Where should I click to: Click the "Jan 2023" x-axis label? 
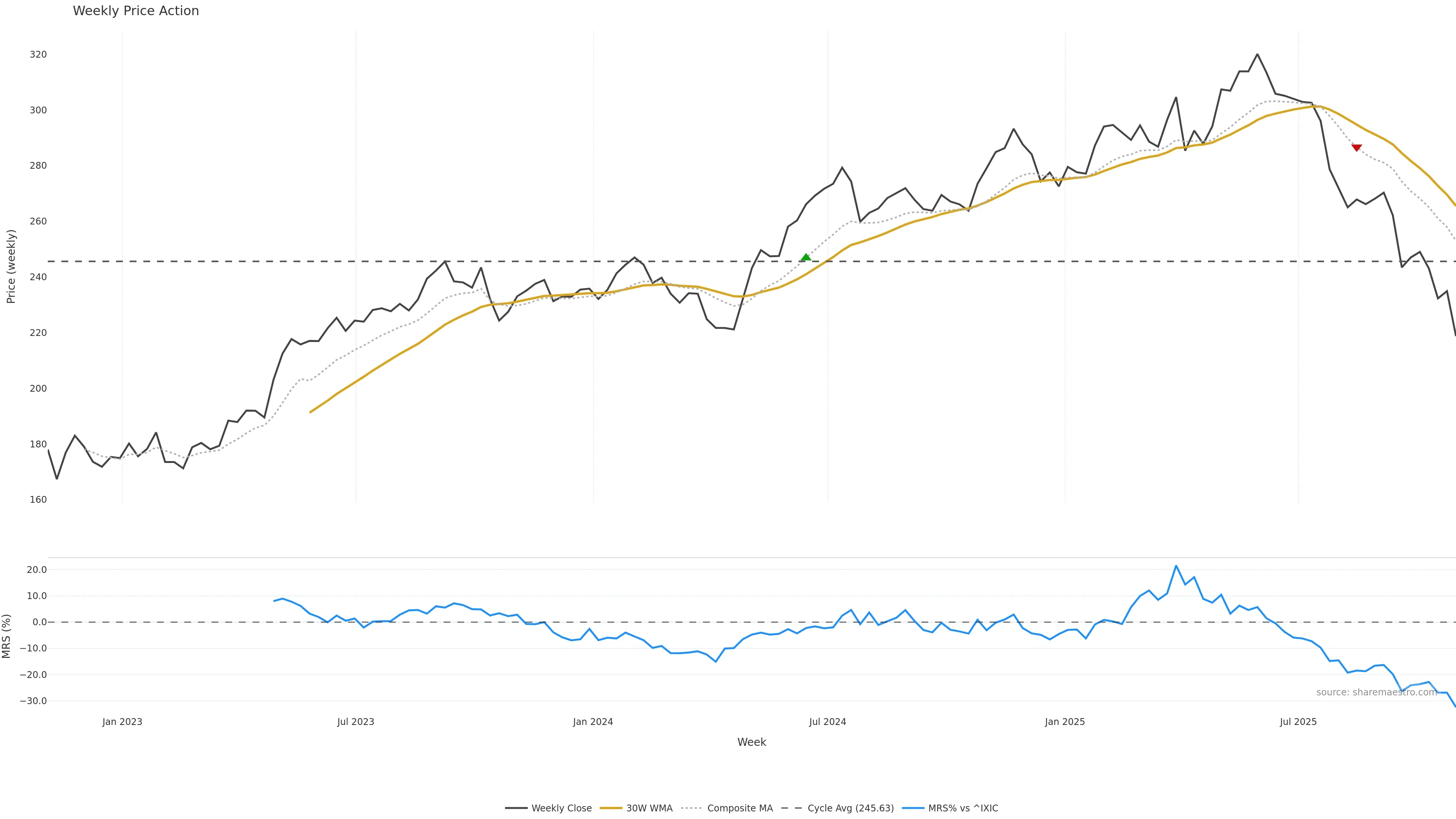coord(122,722)
